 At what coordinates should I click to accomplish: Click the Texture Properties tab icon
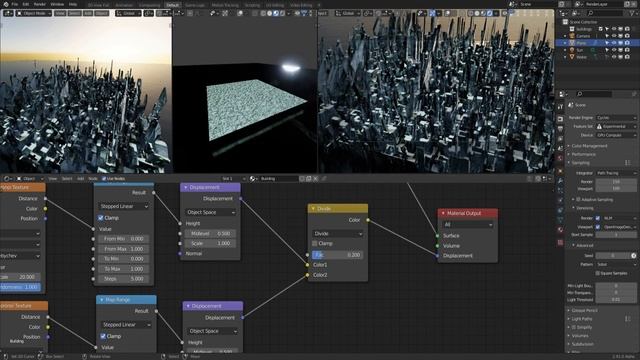pyautogui.click(x=560, y=242)
